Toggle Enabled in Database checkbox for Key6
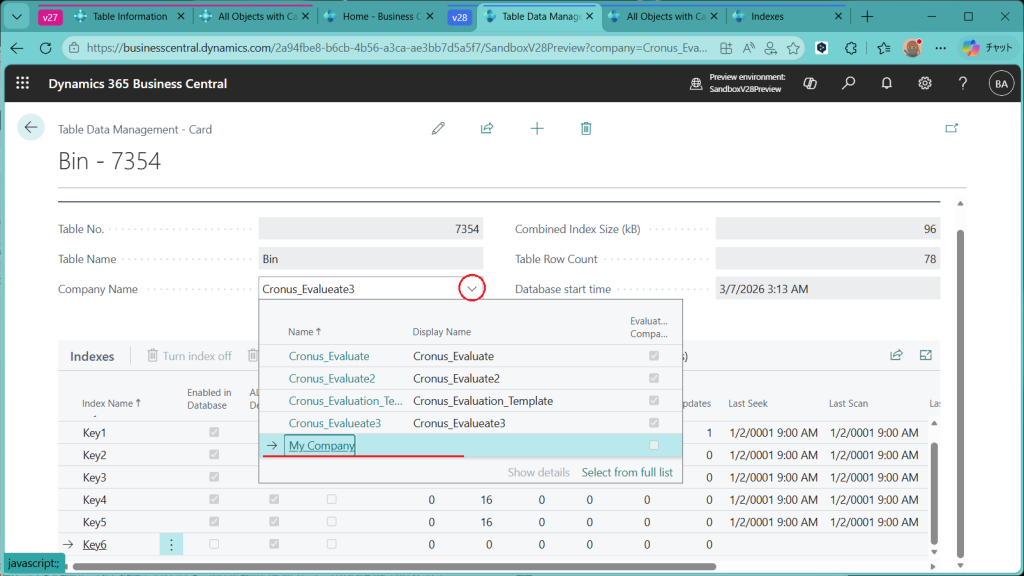 (214, 544)
